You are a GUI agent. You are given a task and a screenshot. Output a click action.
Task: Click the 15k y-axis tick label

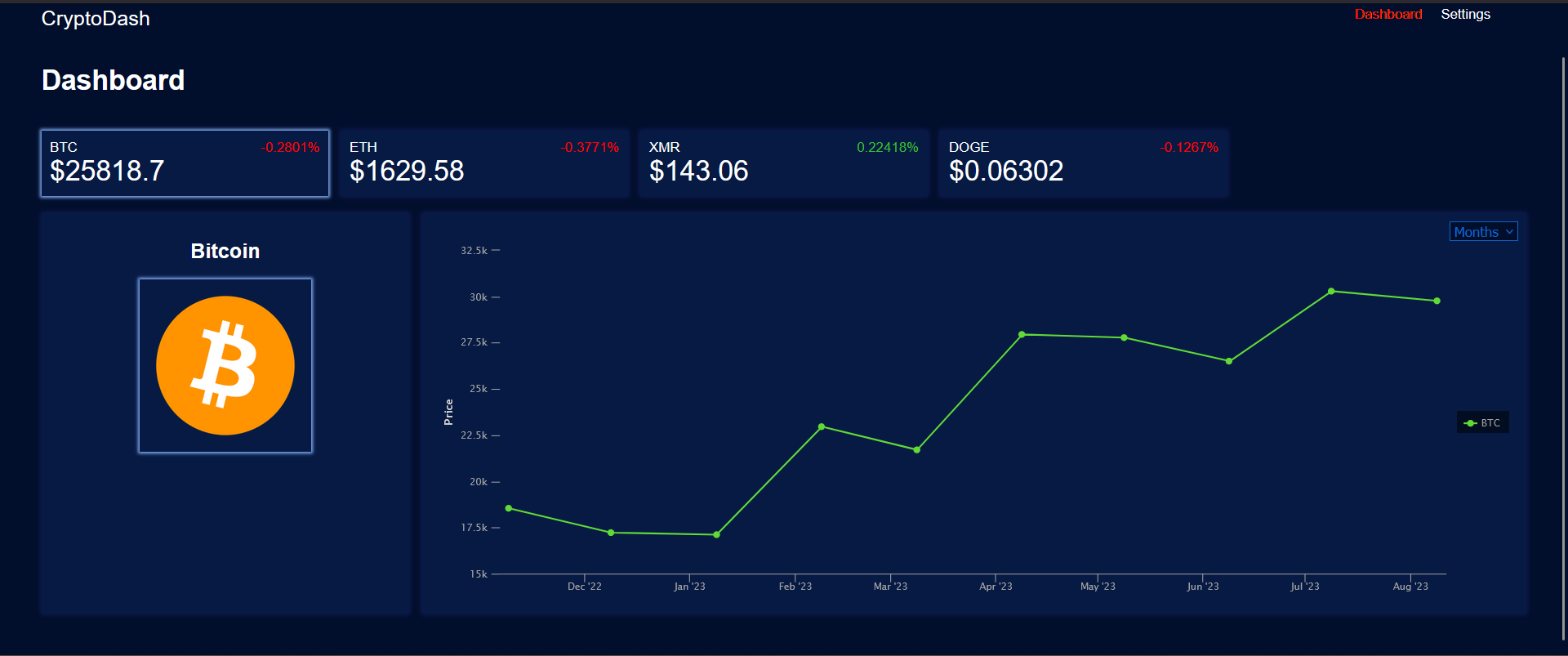click(x=479, y=574)
